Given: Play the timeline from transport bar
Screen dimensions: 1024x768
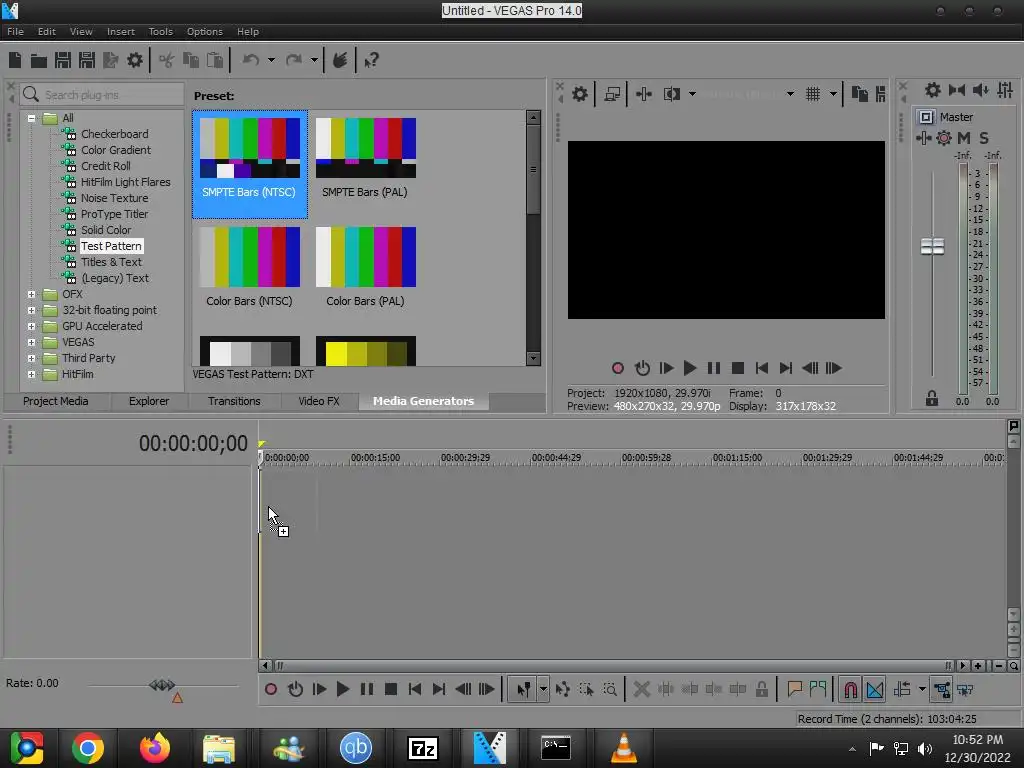Looking at the screenshot, I should [342, 690].
